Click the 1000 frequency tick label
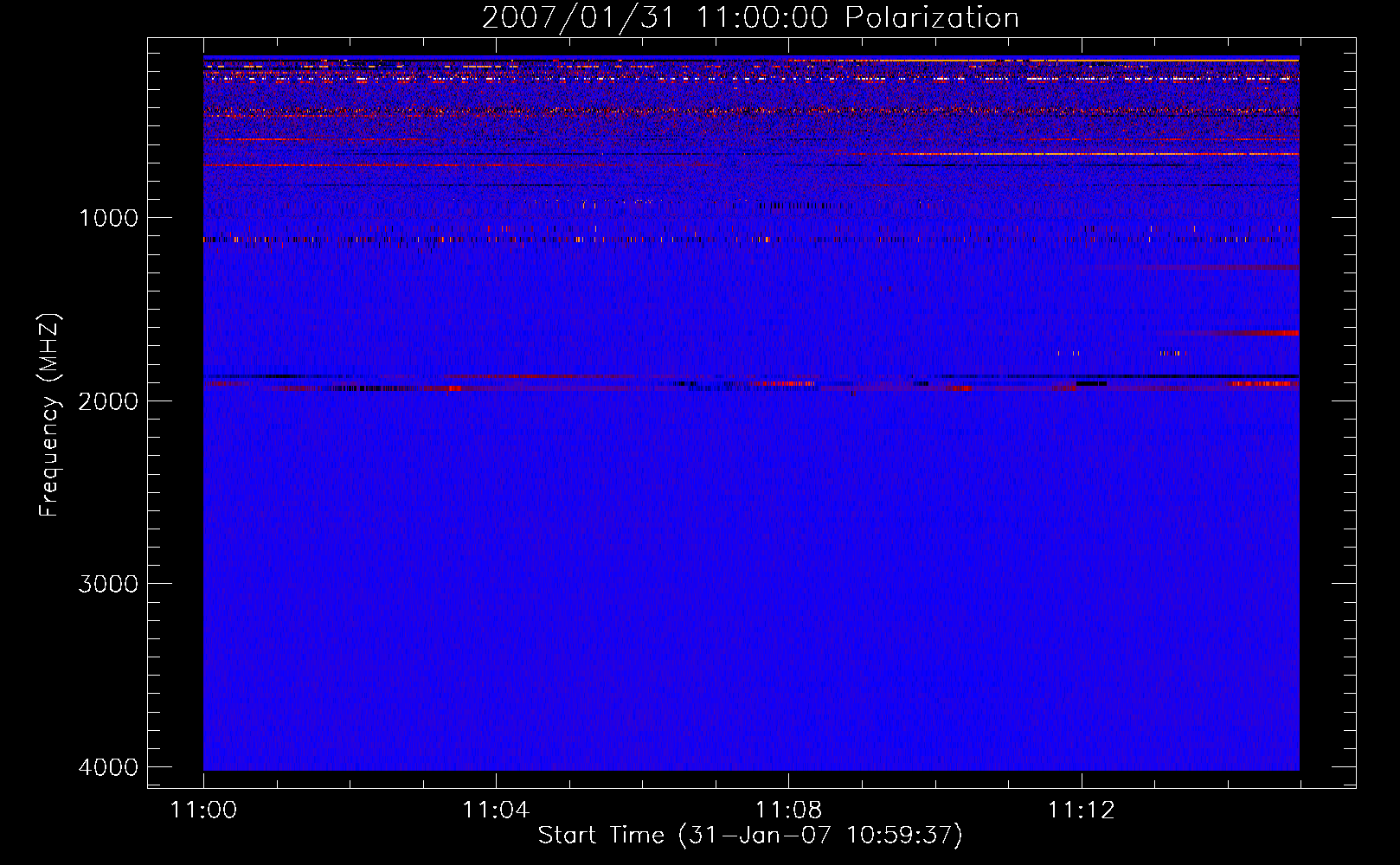This screenshot has width=1400, height=865. [x=108, y=218]
